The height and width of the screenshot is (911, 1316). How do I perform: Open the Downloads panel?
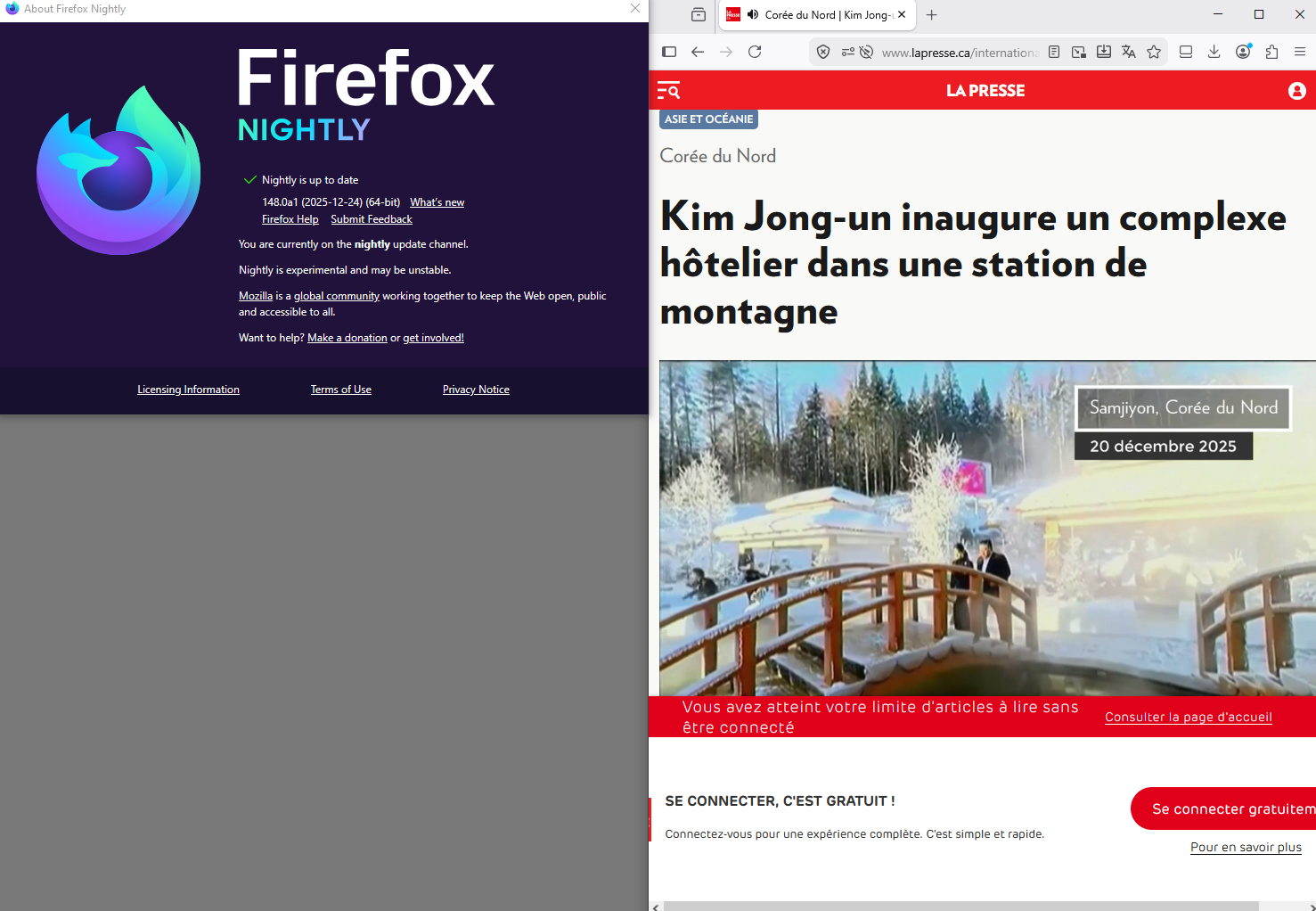tap(1214, 52)
